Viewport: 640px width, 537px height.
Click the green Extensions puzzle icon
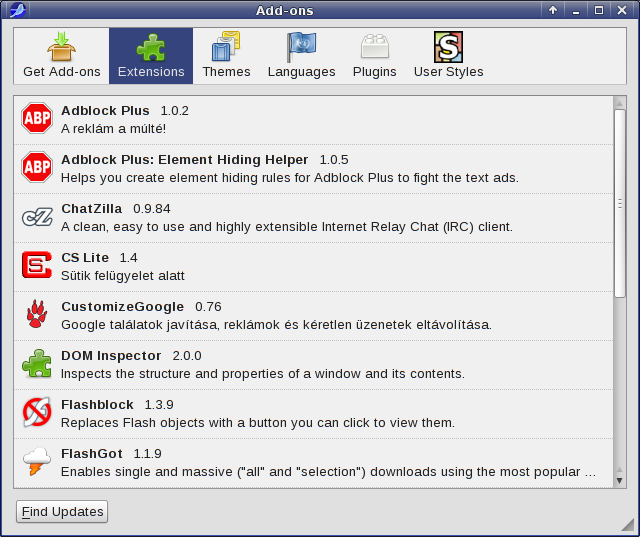(x=151, y=47)
